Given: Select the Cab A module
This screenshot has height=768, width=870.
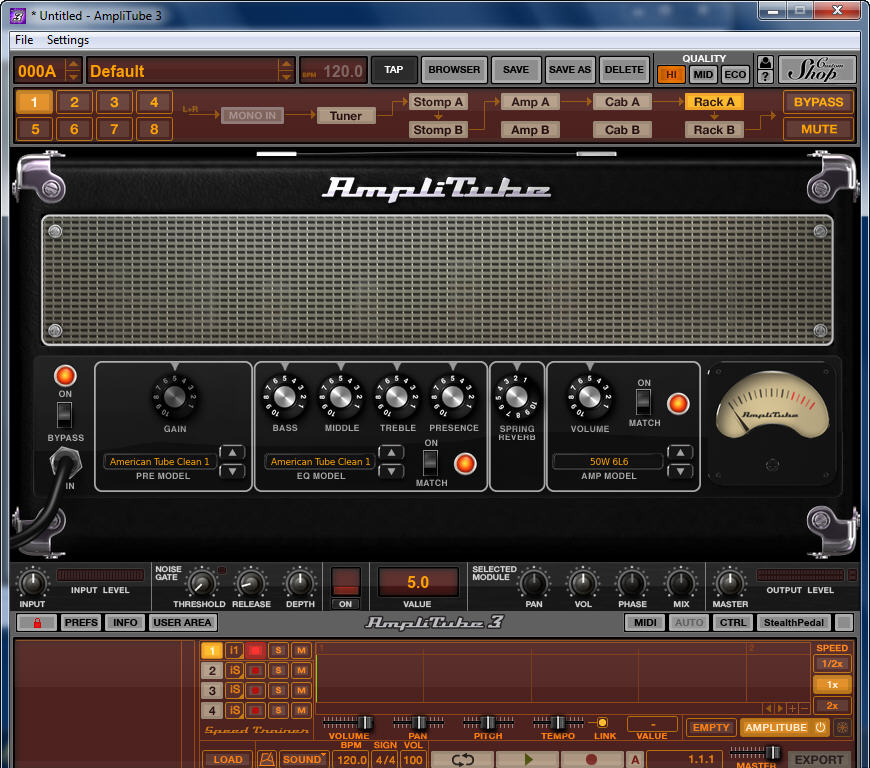Looking at the screenshot, I should coord(622,102).
